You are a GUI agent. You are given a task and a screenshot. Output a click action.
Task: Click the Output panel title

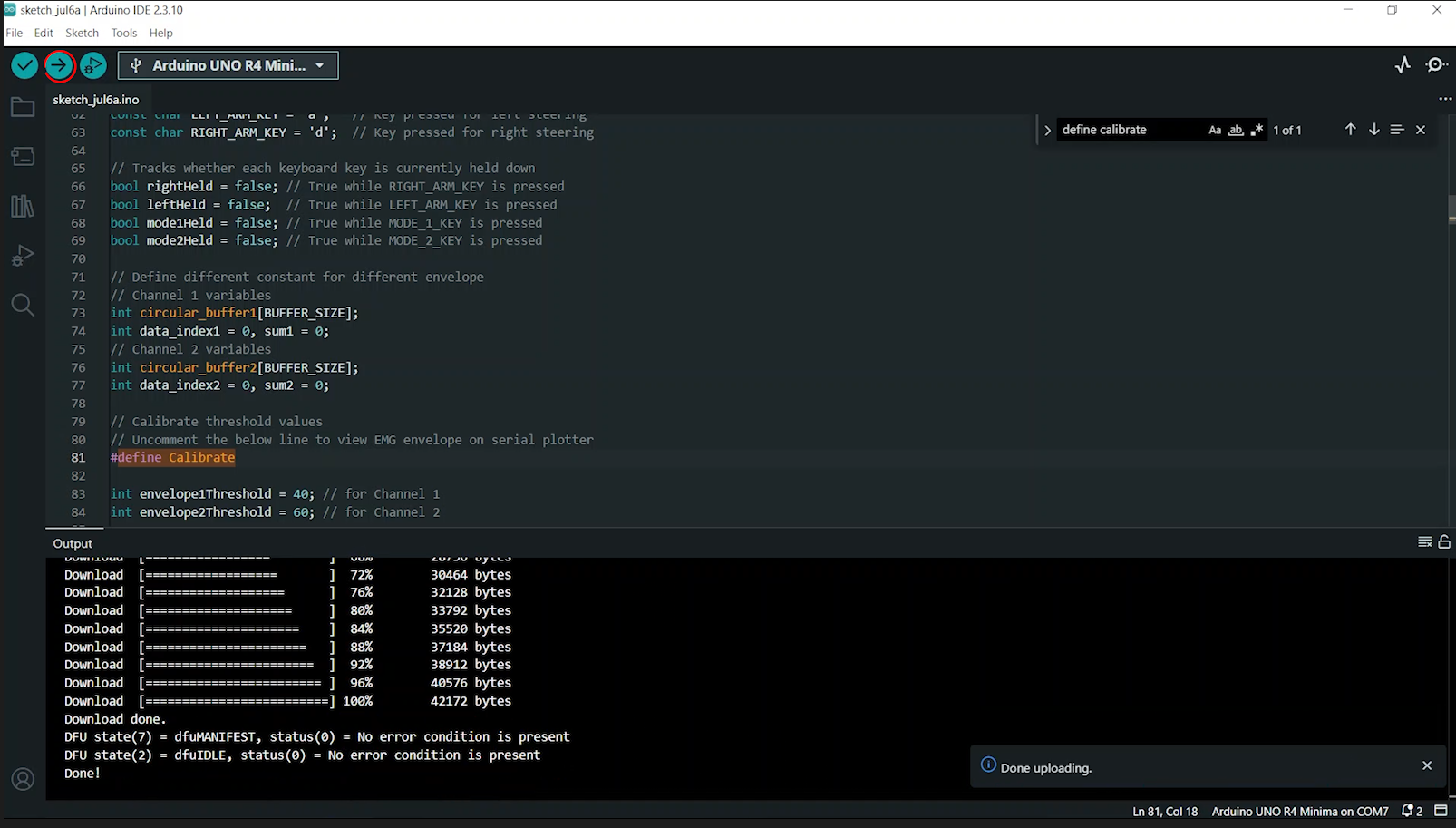coord(73,543)
